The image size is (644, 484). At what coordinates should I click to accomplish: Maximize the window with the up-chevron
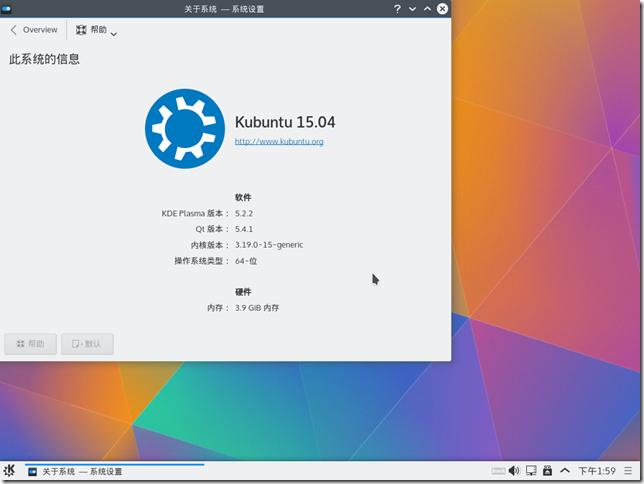(427, 9)
